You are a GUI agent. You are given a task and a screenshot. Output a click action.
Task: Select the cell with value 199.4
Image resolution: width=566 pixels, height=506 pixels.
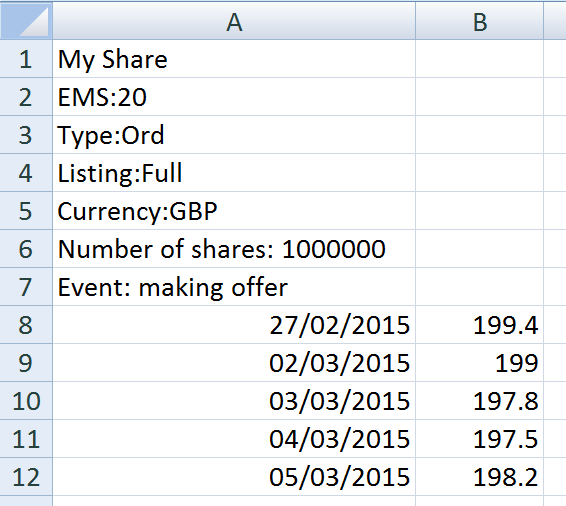pos(479,325)
